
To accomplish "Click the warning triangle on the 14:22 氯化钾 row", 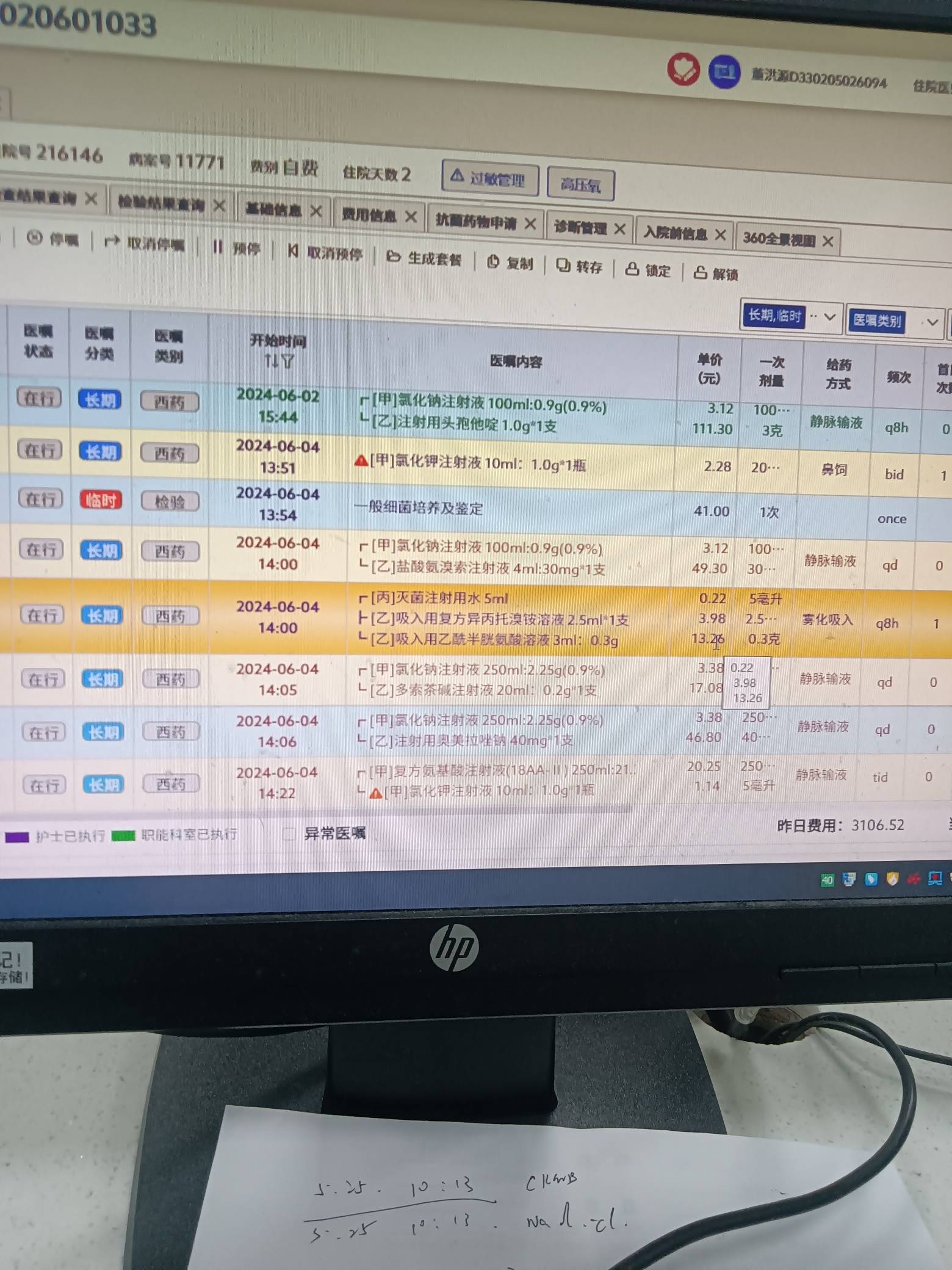I will pos(376,793).
